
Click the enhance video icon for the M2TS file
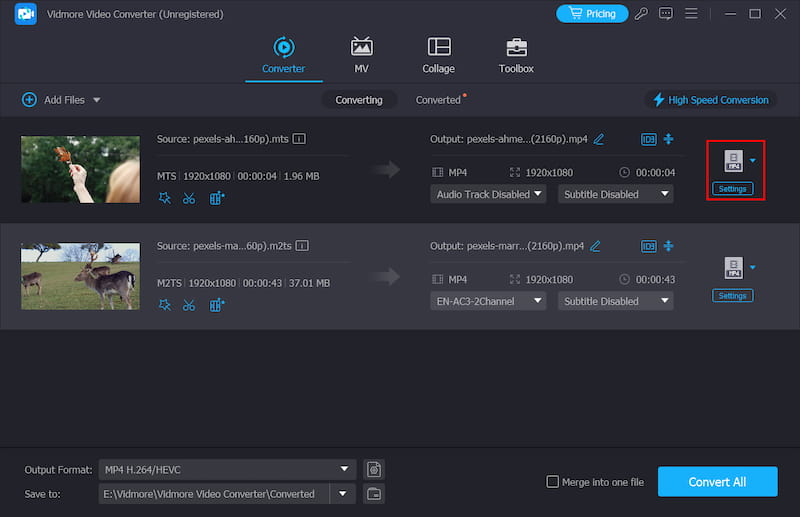tap(217, 305)
